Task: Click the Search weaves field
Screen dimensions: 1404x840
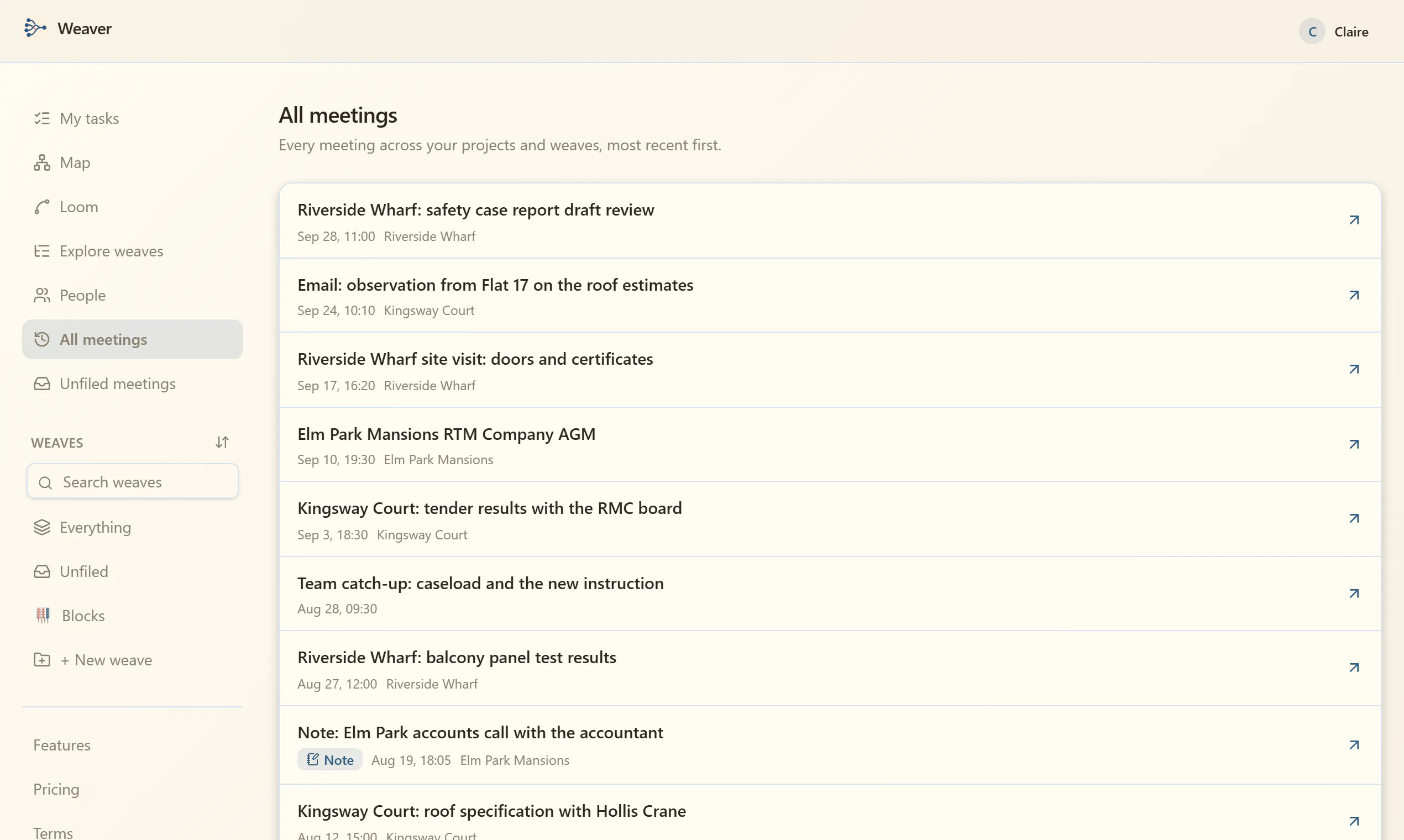Action: point(133,482)
